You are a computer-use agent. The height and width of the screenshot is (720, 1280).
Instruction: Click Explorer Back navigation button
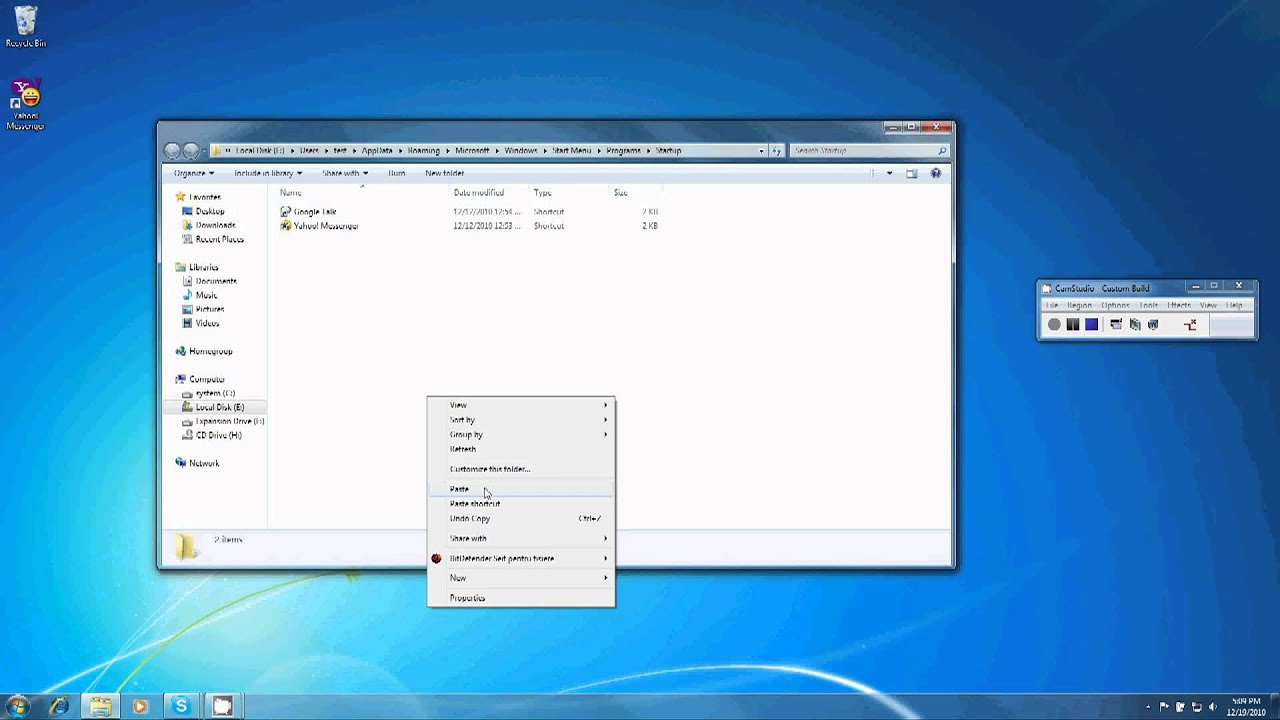(x=172, y=151)
